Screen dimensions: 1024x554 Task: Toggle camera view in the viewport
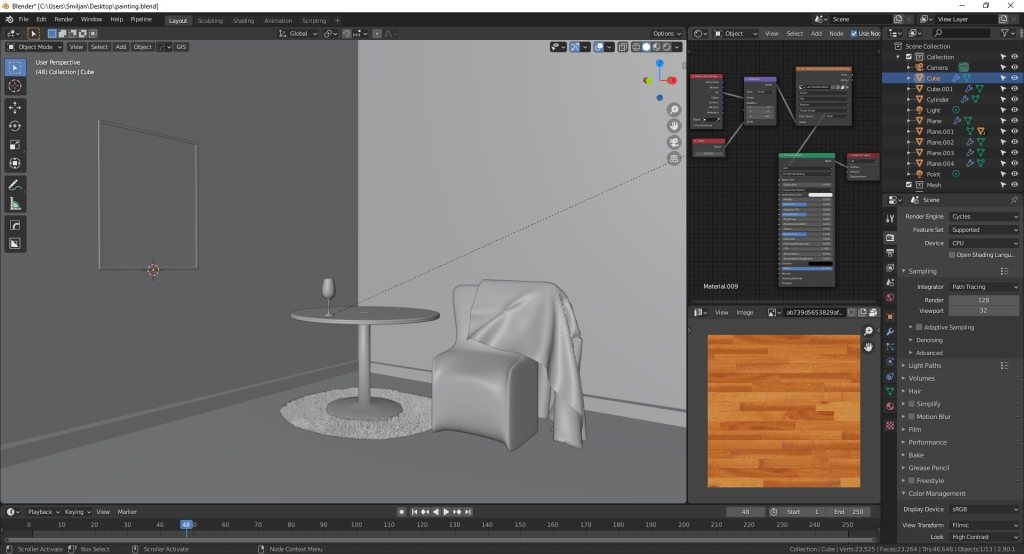[674, 142]
